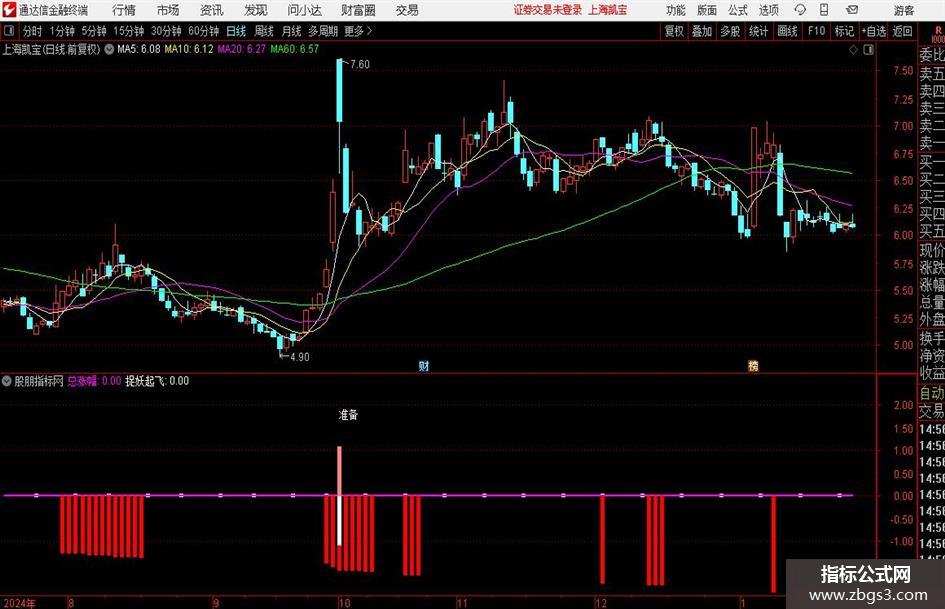Click the MA20: 6.27 label
This screenshot has height=609, width=945.
point(242,49)
